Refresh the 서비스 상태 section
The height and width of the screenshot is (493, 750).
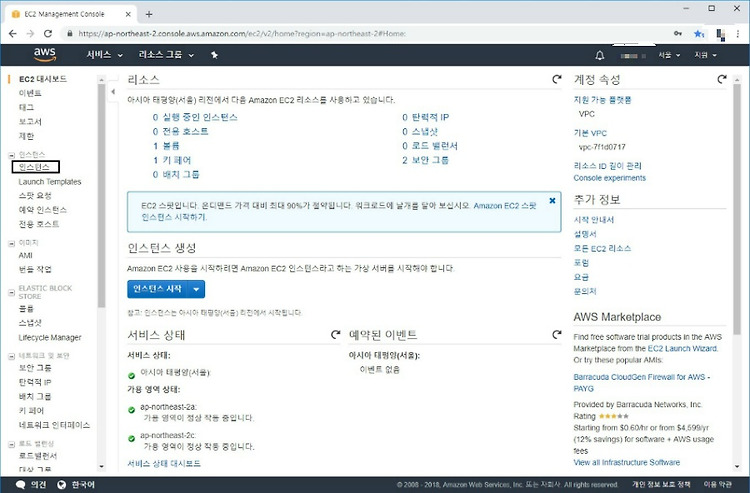(335, 334)
